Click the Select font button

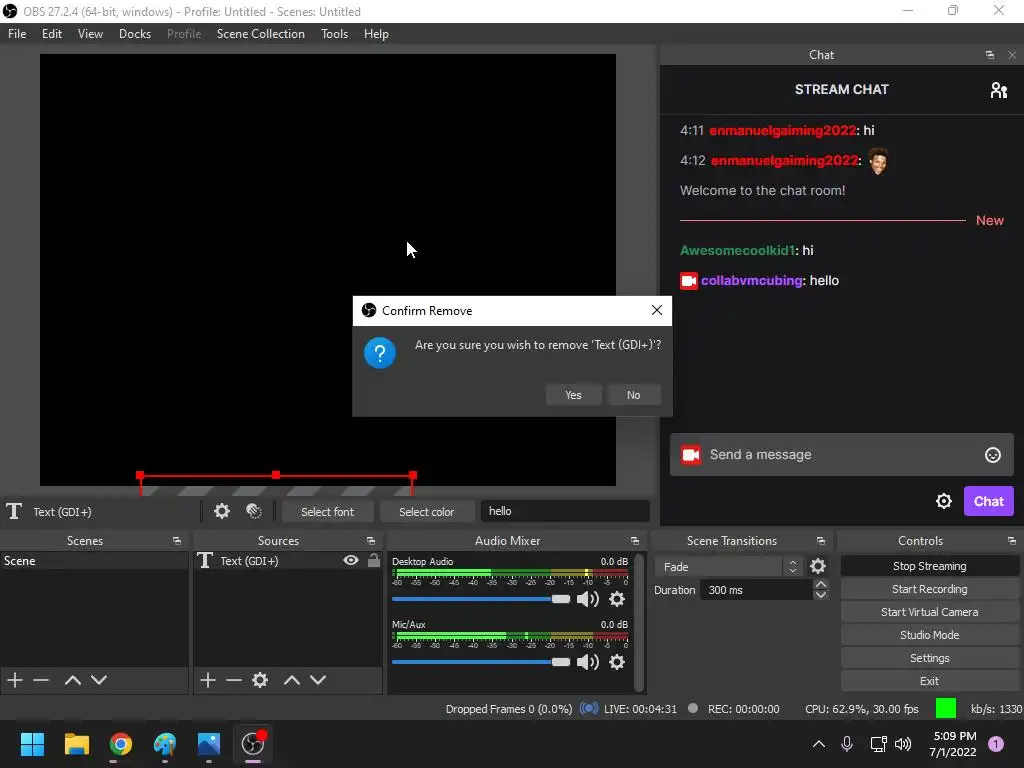point(327,511)
